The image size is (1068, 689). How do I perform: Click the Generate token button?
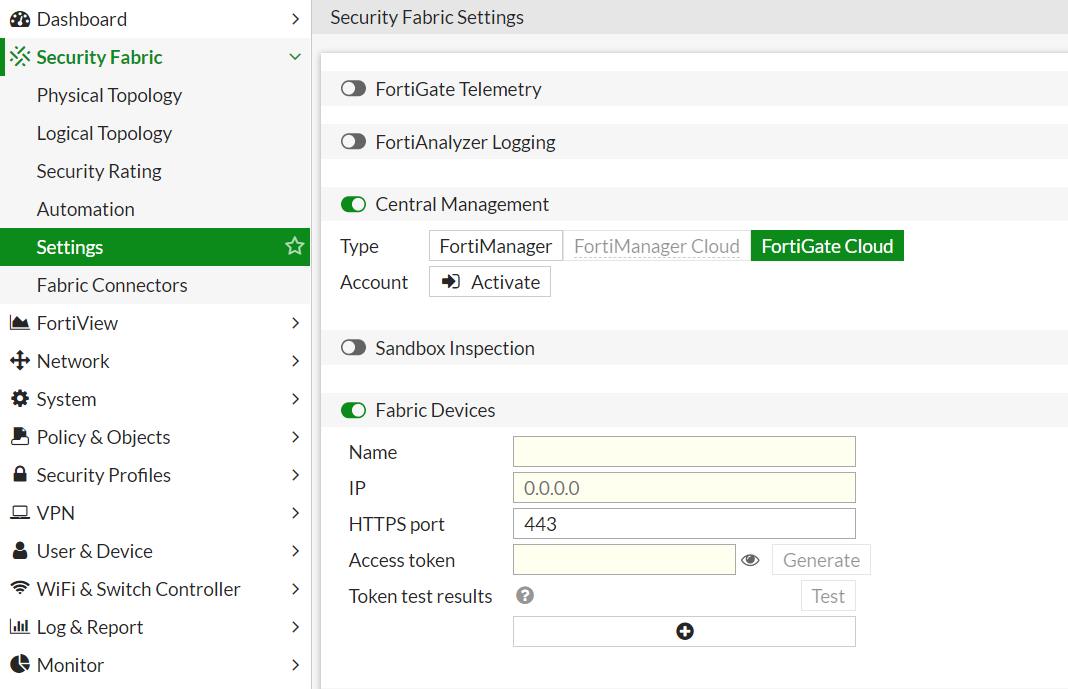click(x=821, y=560)
